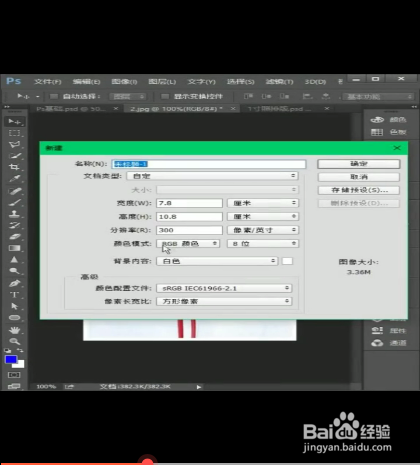This screenshot has height=465, width=420.
Task: Select the Gradient tool
Action: pyautogui.click(x=14, y=248)
